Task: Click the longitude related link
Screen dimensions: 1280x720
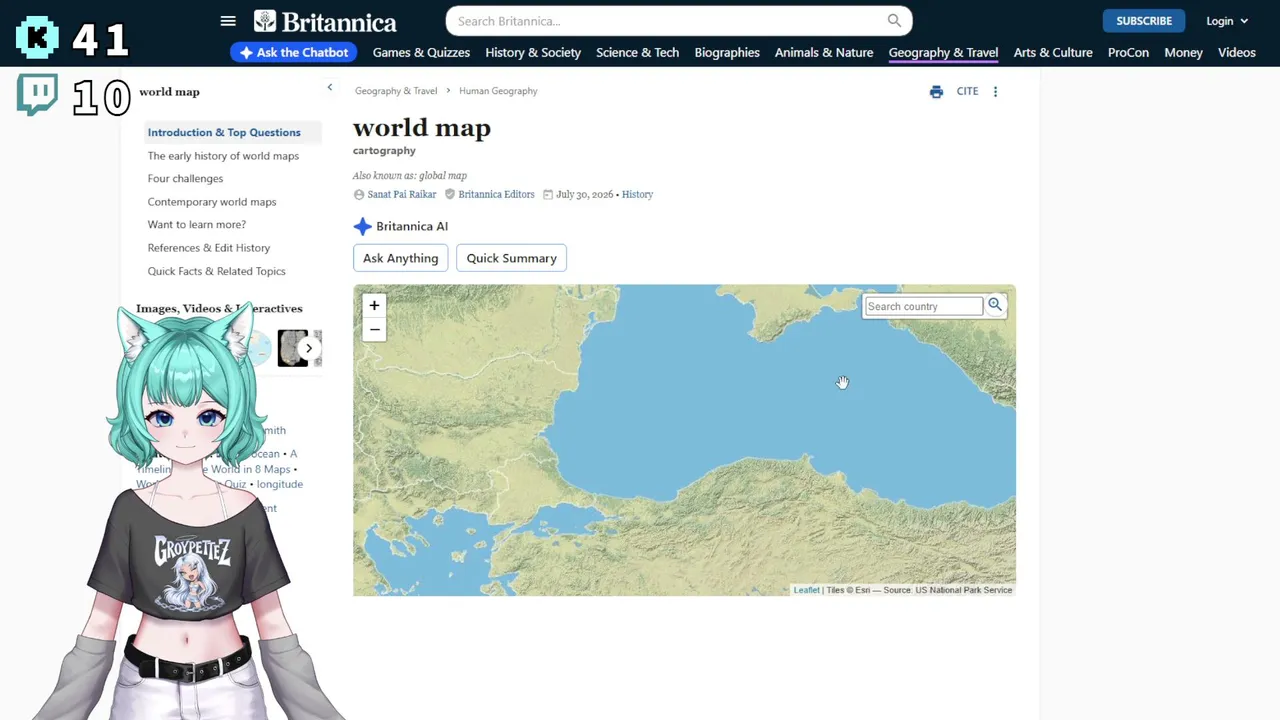Action: coord(279,484)
